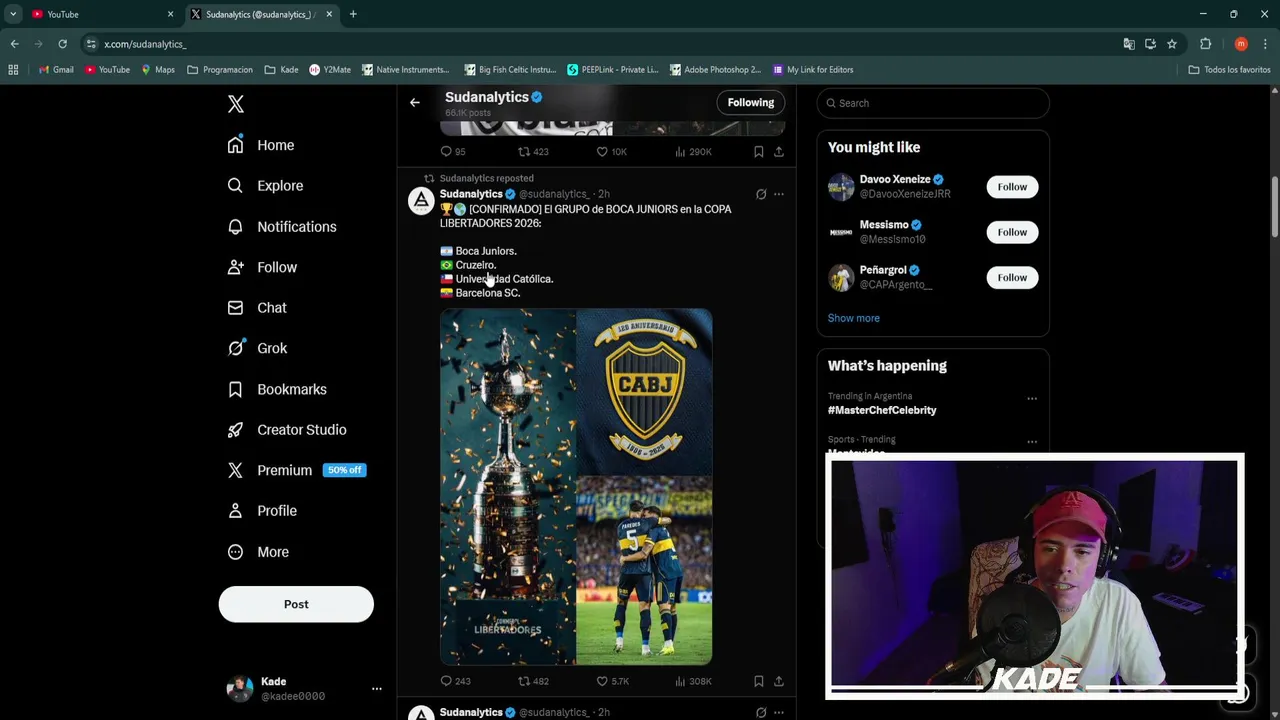Click the page vertical scrollbar thumb
1280x720 pixels.
[1274, 208]
